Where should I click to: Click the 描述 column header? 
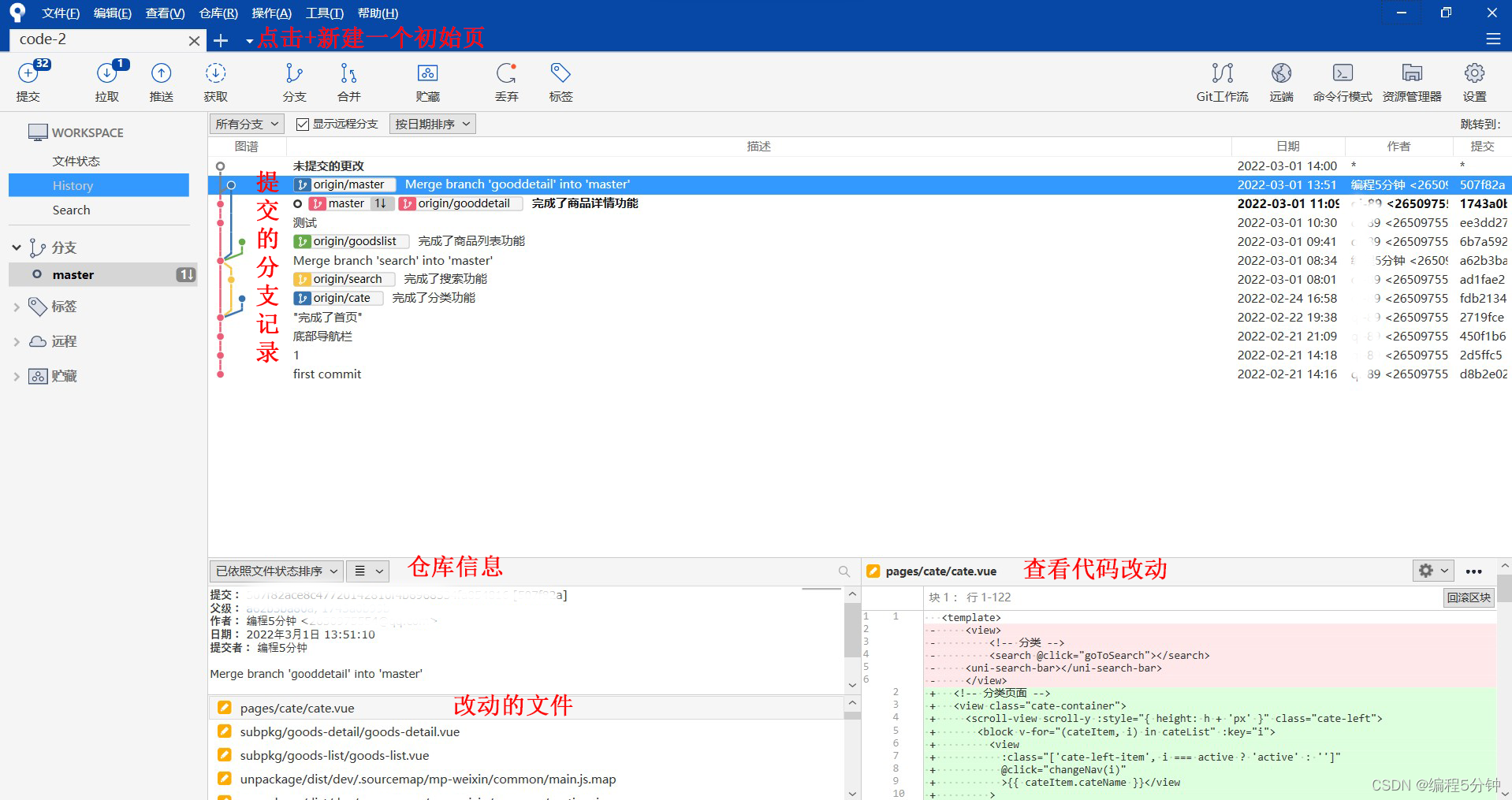[x=758, y=147]
